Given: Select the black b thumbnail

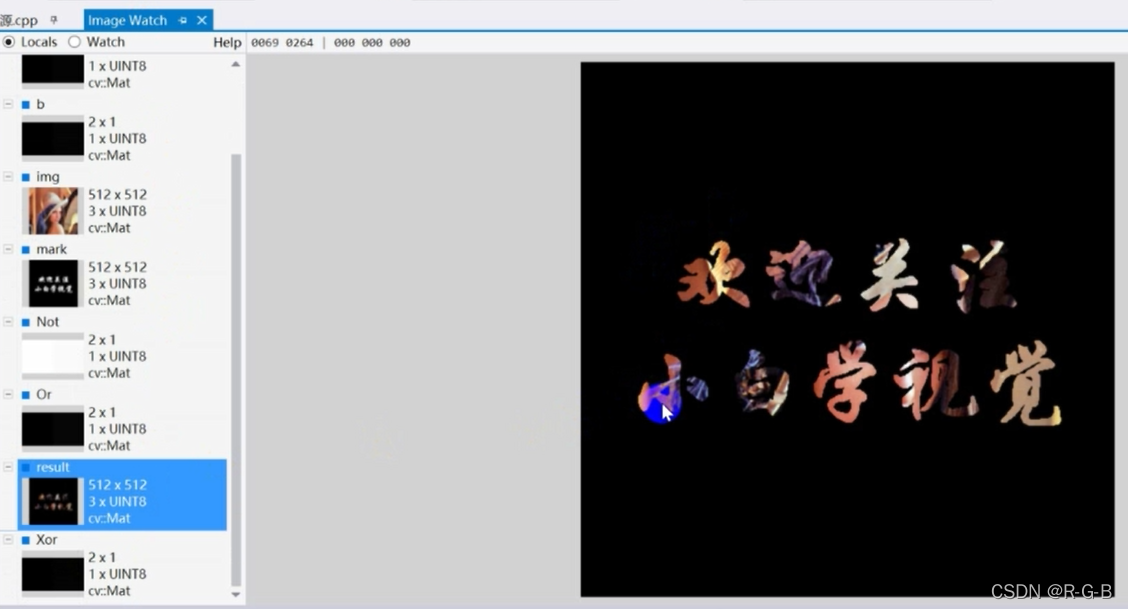Looking at the screenshot, I should (x=53, y=139).
